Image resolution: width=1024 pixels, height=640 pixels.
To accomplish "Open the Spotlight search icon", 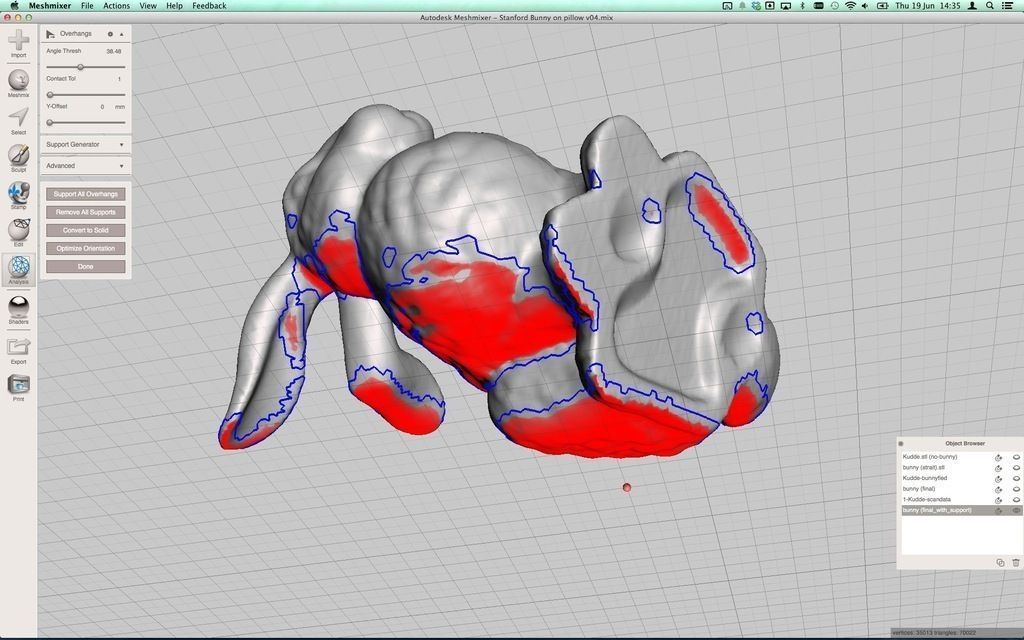I will (x=990, y=5).
